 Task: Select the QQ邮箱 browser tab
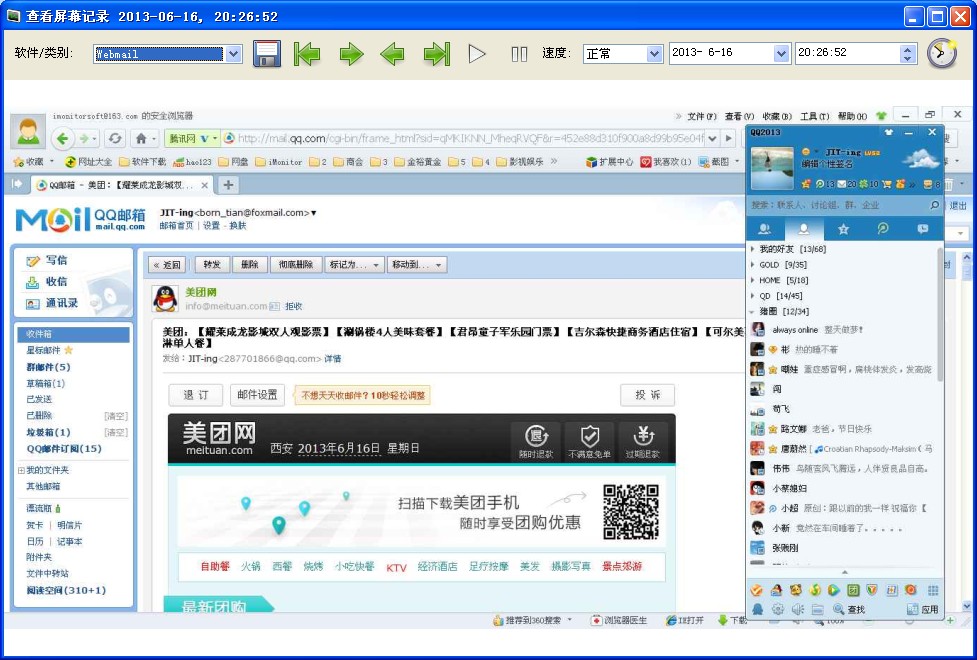[121, 185]
